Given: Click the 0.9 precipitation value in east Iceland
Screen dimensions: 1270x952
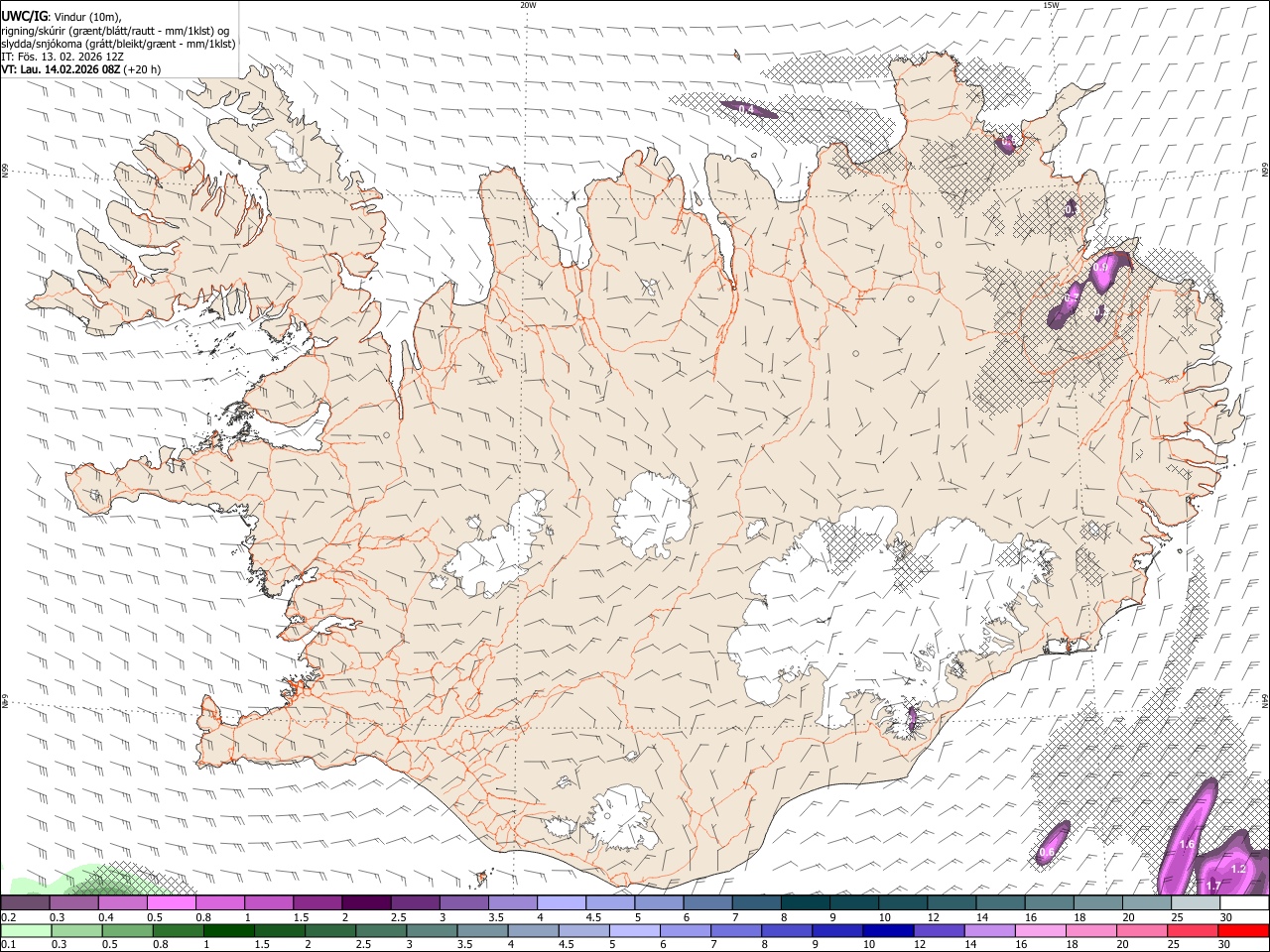Looking at the screenshot, I should [1100, 268].
